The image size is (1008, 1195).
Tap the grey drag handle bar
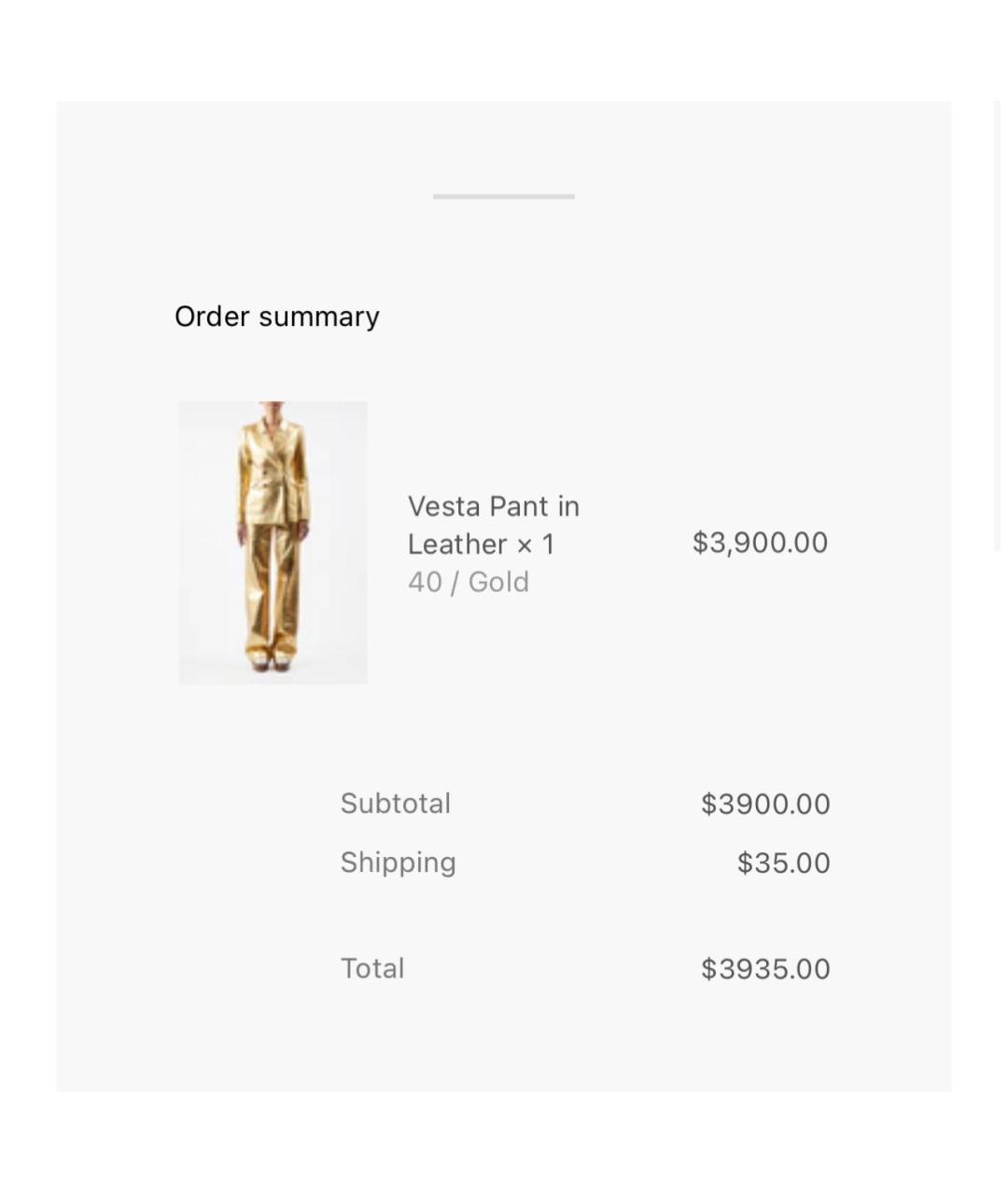coord(503,196)
